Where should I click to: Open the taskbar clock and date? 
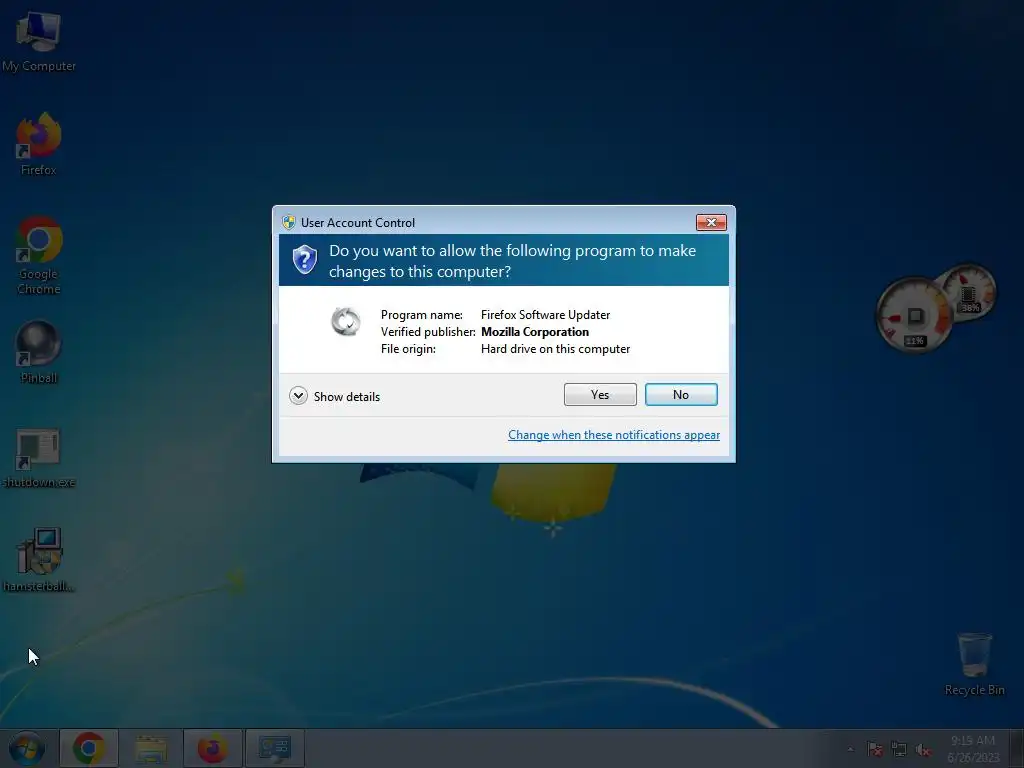pos(973,749)
